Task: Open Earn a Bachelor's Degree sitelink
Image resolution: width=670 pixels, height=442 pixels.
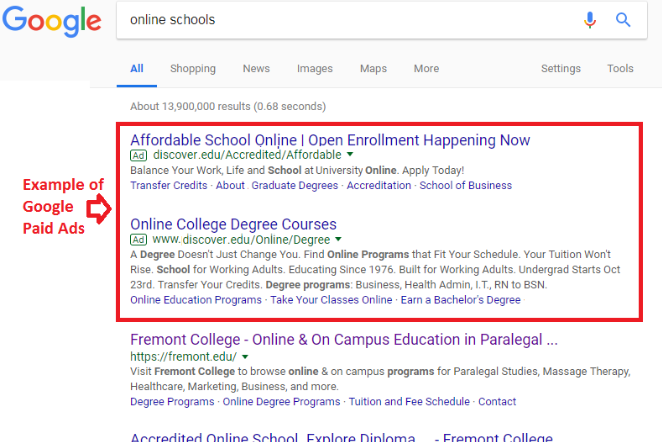Action: tap(461, 300)
